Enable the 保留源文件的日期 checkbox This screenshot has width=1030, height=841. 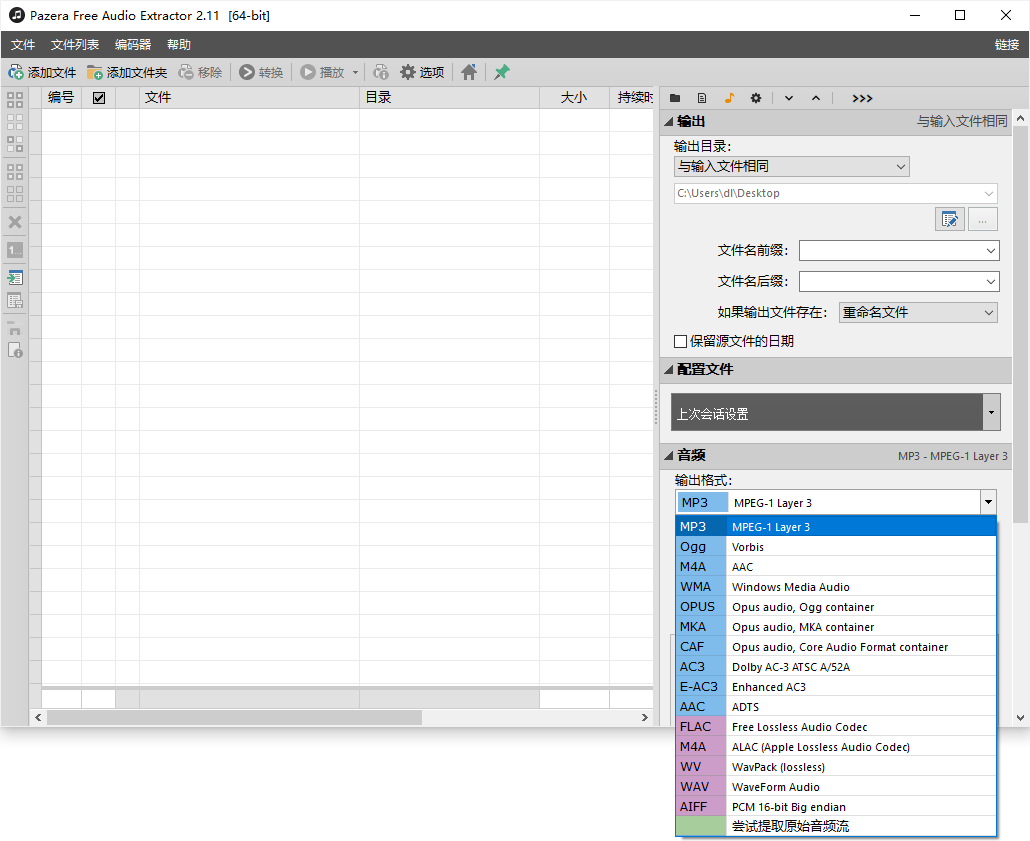[681, 341]
